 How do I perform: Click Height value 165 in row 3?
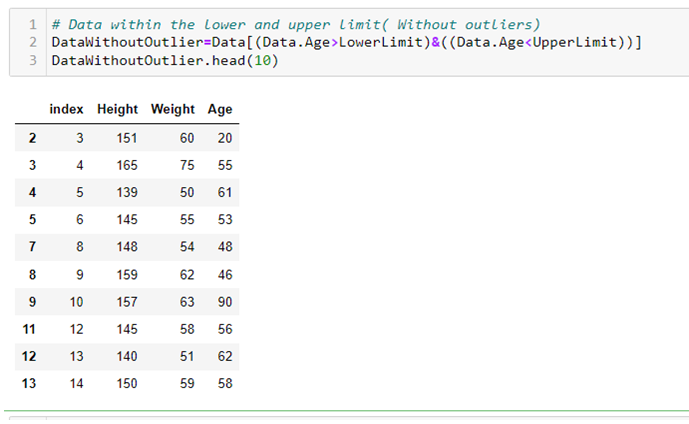[127, 165]
